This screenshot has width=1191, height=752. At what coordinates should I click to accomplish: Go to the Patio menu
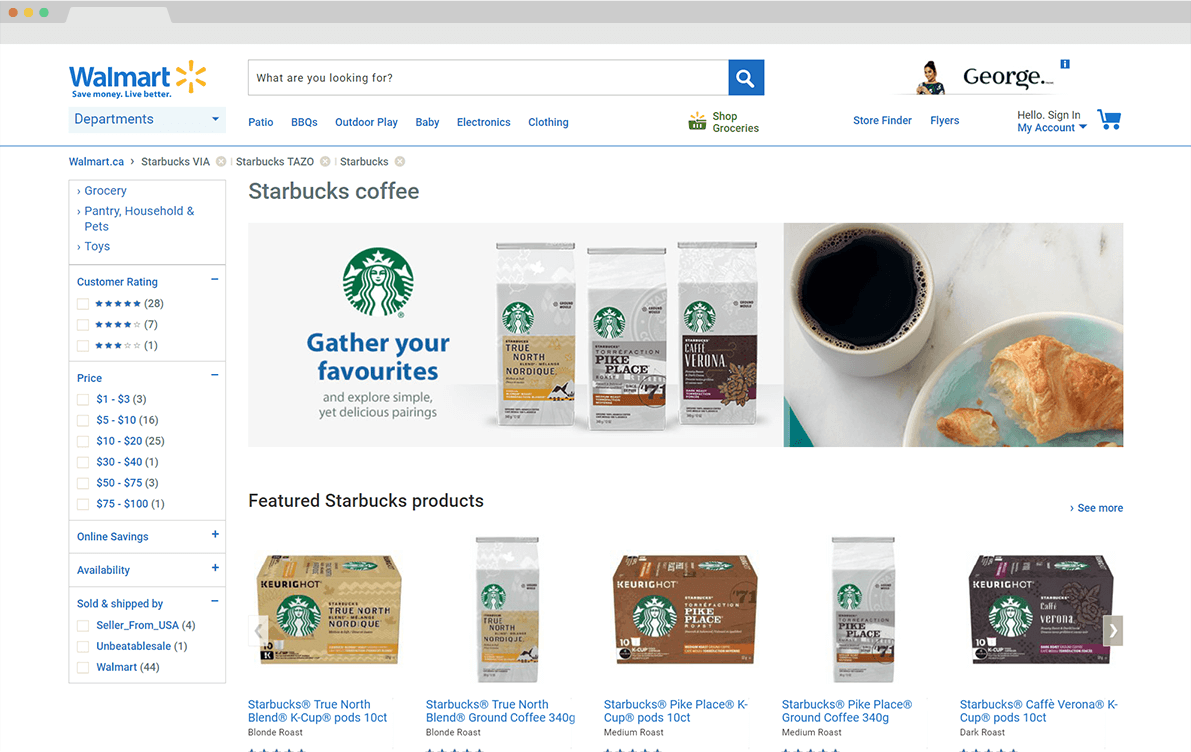(261, 122)
